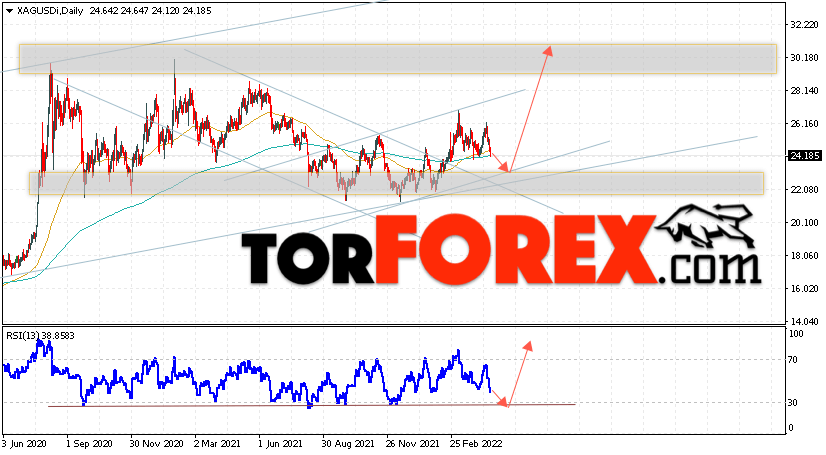Viewport: 826px width, 455px height.
Task: Select the 30 Nov 2020 date label
Action: point(156,443)
